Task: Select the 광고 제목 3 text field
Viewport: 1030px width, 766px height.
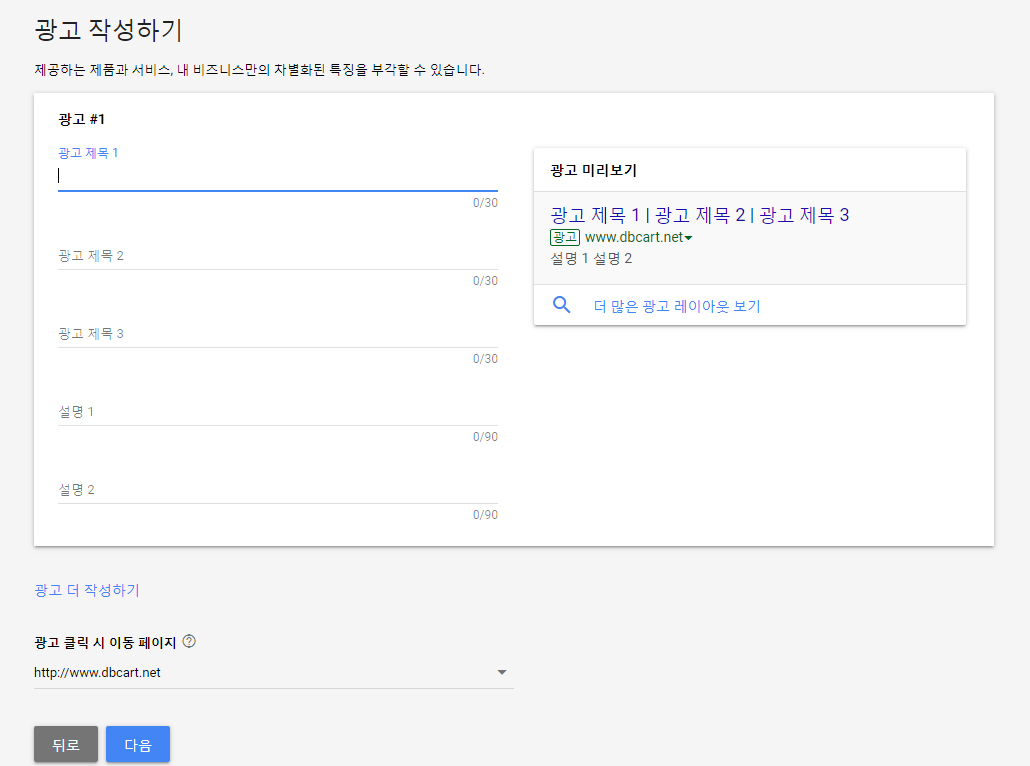Action: [x=277, y=334]
